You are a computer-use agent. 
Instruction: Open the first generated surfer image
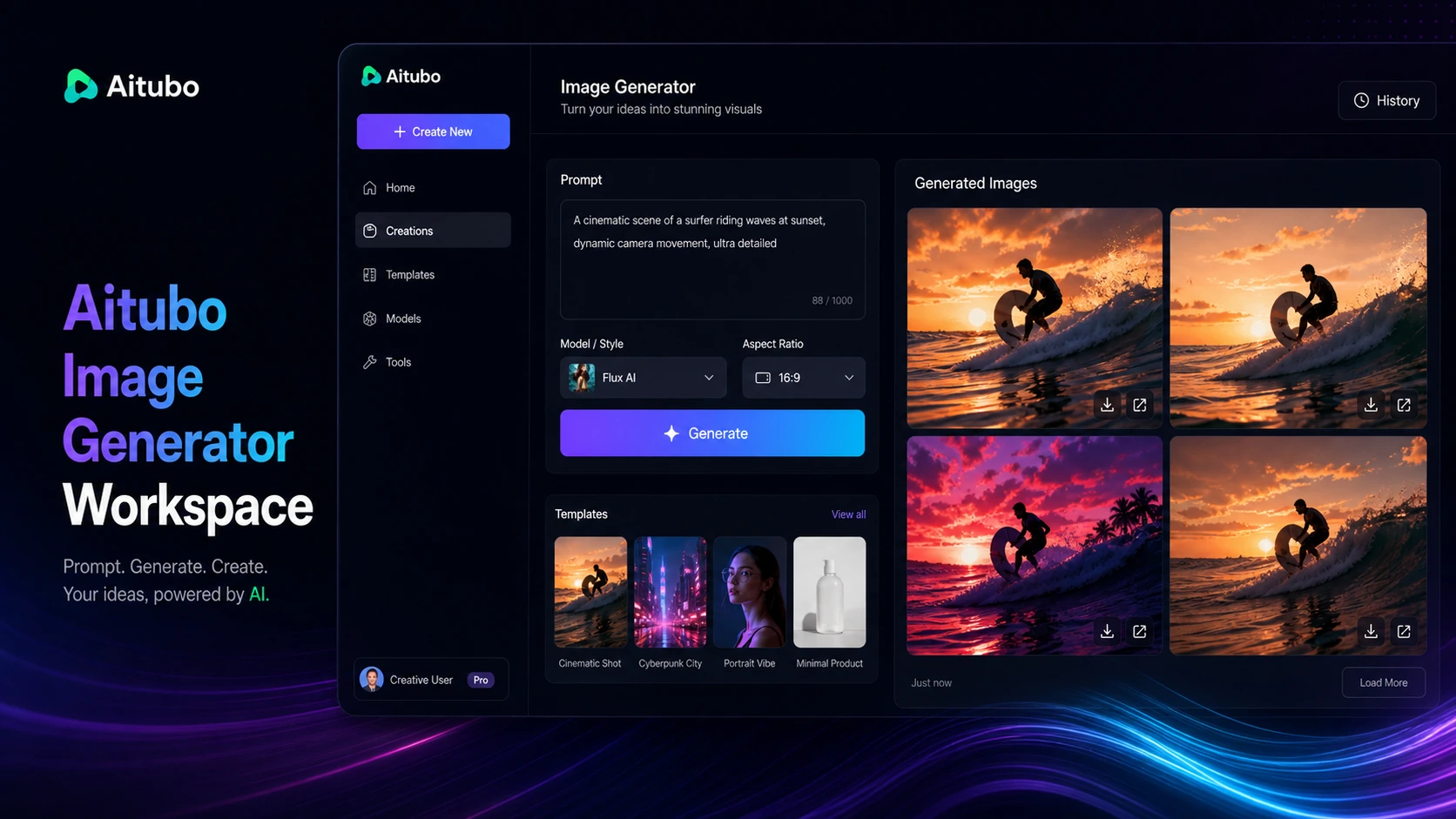[1035, 318]
